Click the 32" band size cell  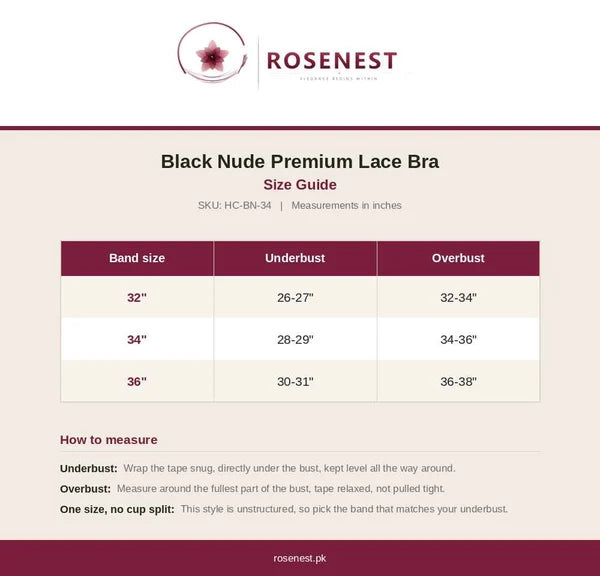click(137, 297)
